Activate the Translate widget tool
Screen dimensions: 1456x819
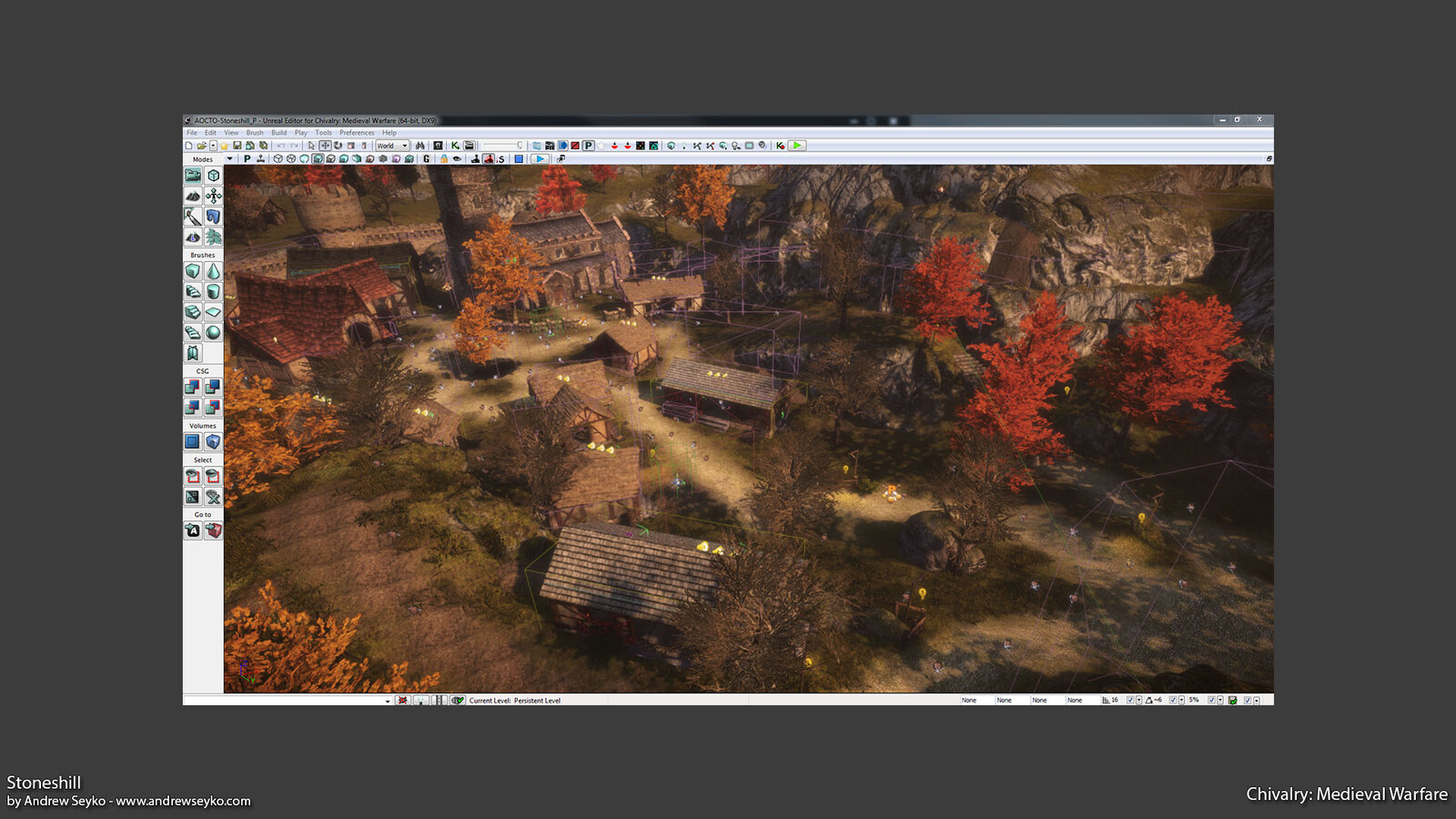[325, 146]
